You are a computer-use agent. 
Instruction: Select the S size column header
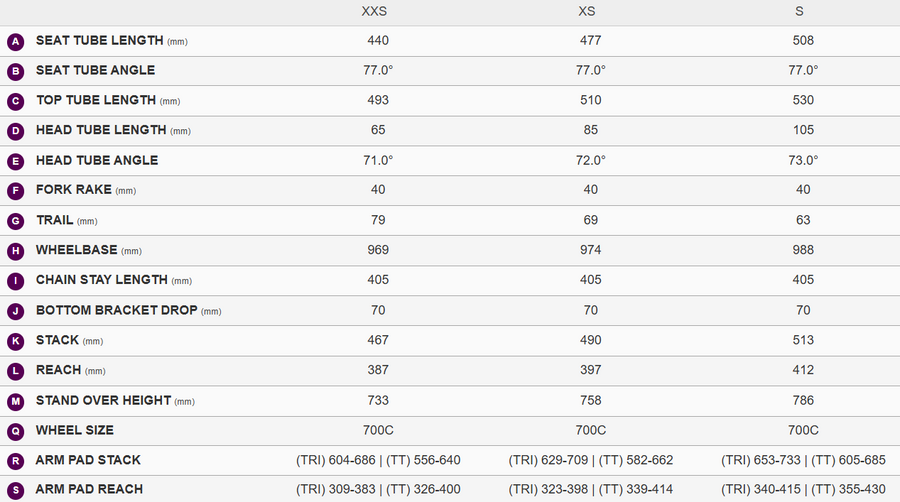[x=799, y=11]
